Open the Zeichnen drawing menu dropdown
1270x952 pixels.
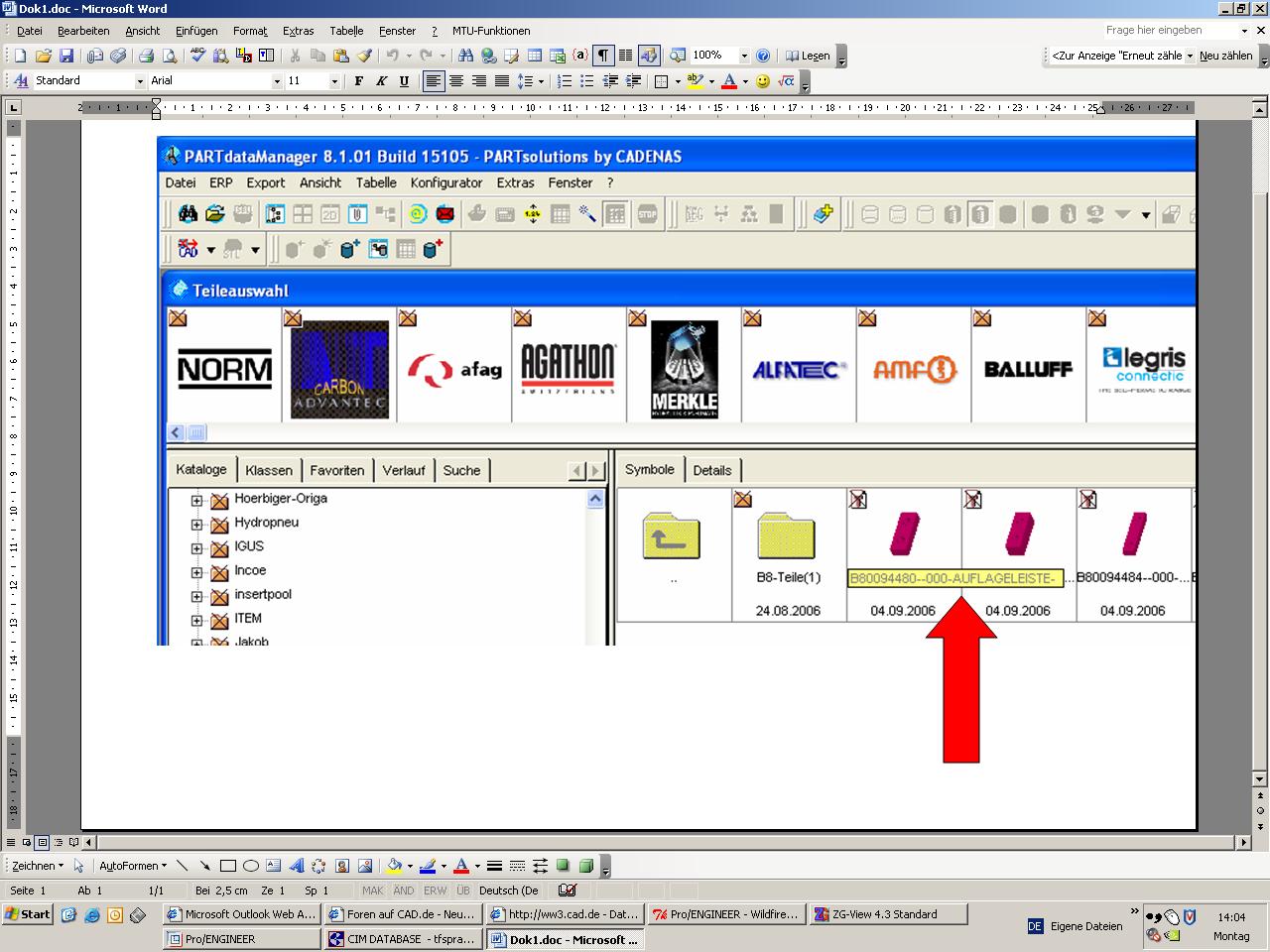tap(37, 866)
